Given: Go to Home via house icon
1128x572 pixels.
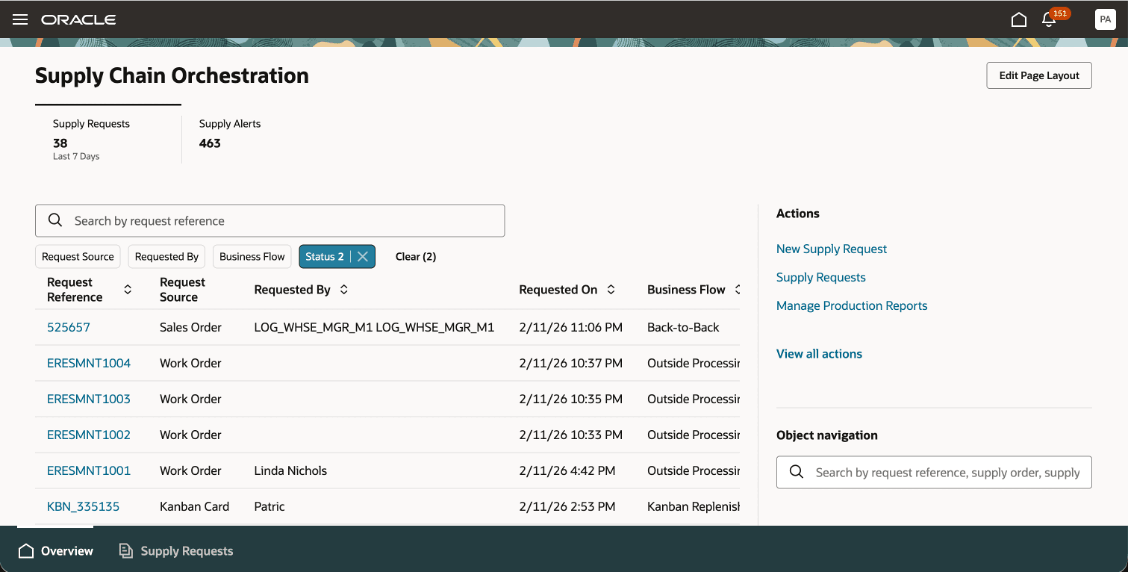Looking at the screenshot, I should [x=1019, y=19].
